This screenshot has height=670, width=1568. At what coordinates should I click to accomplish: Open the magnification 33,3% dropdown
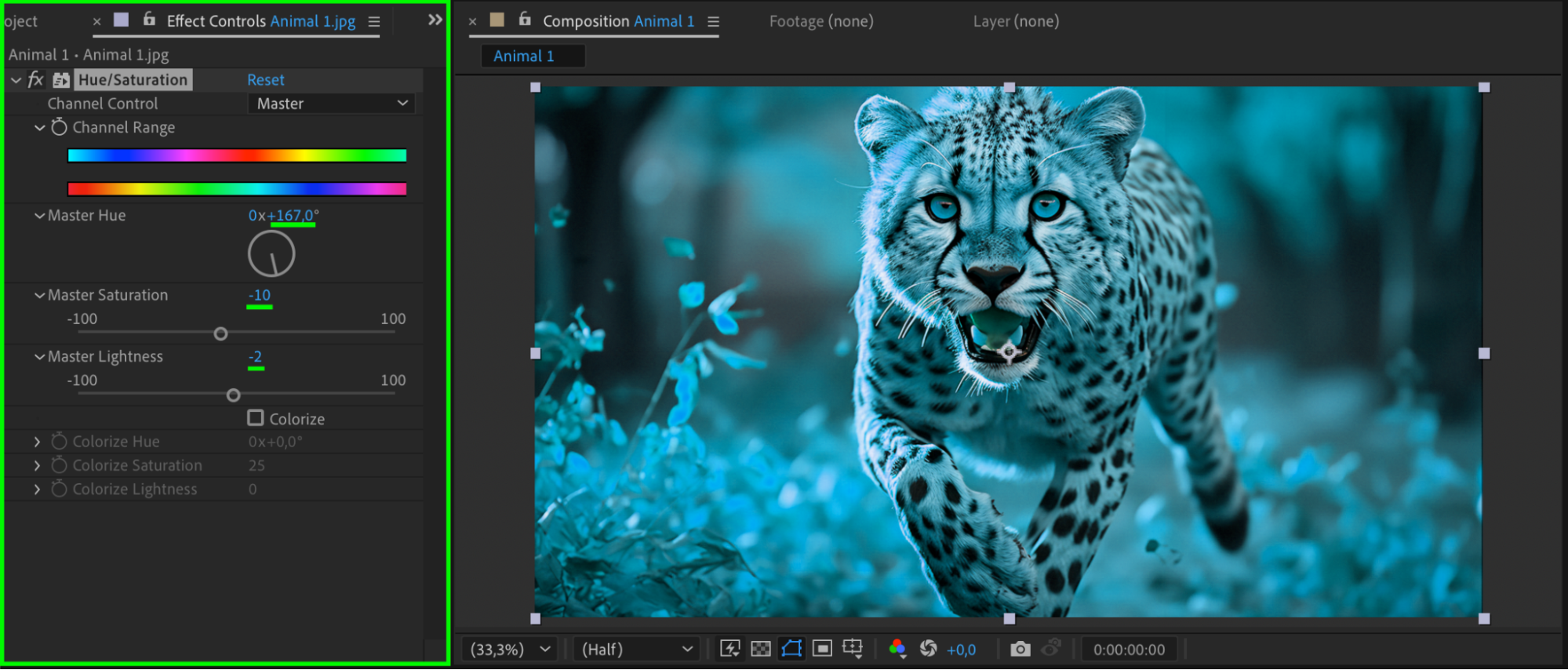click(x=510, y=650)
